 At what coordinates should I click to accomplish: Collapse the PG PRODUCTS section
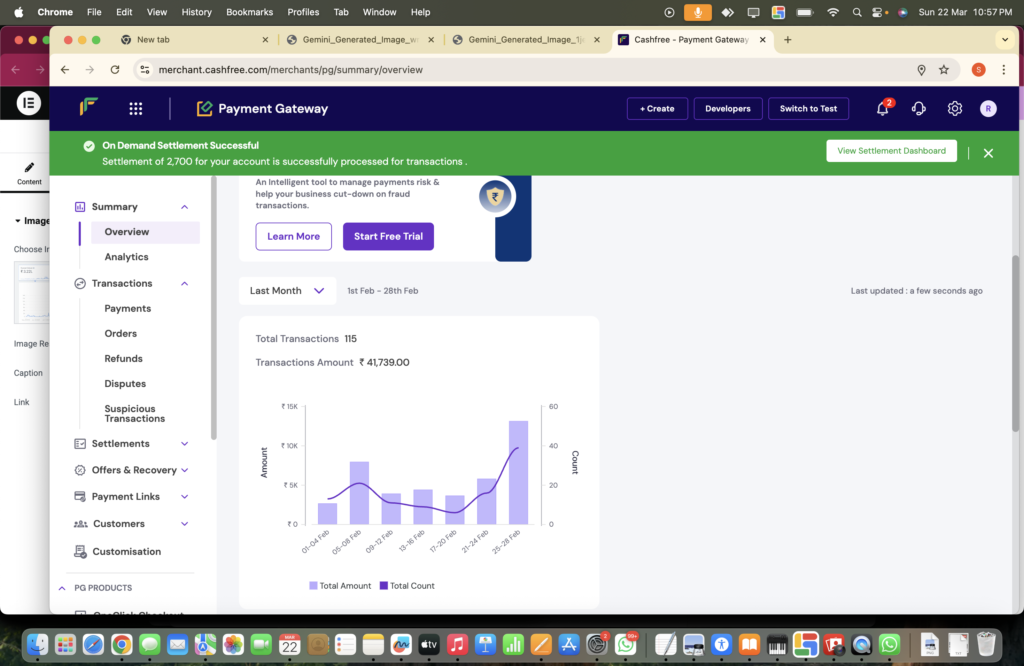pyautogui.click(x=62, y=588)
